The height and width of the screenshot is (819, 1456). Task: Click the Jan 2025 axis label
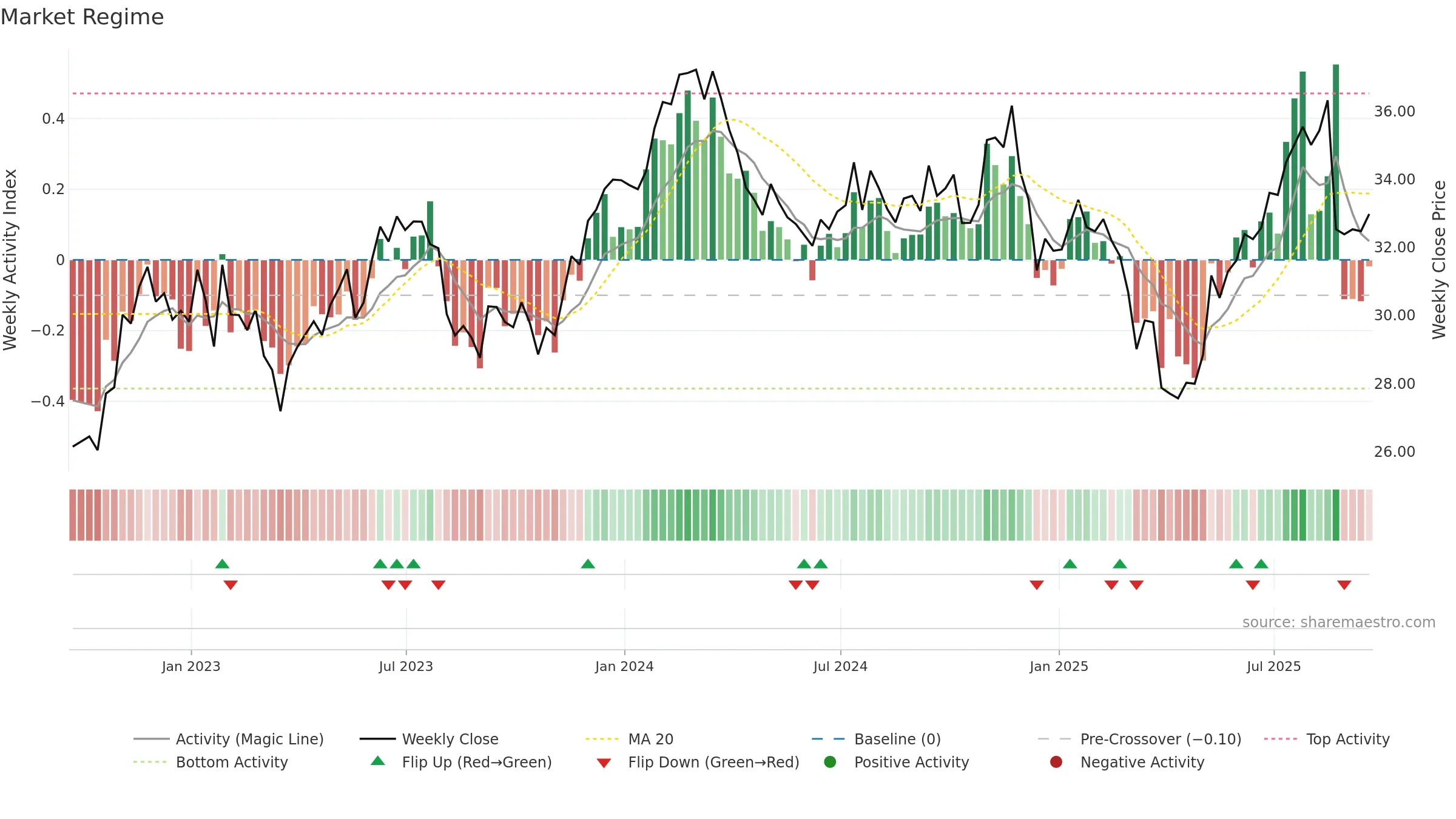tap(1059, 667)
